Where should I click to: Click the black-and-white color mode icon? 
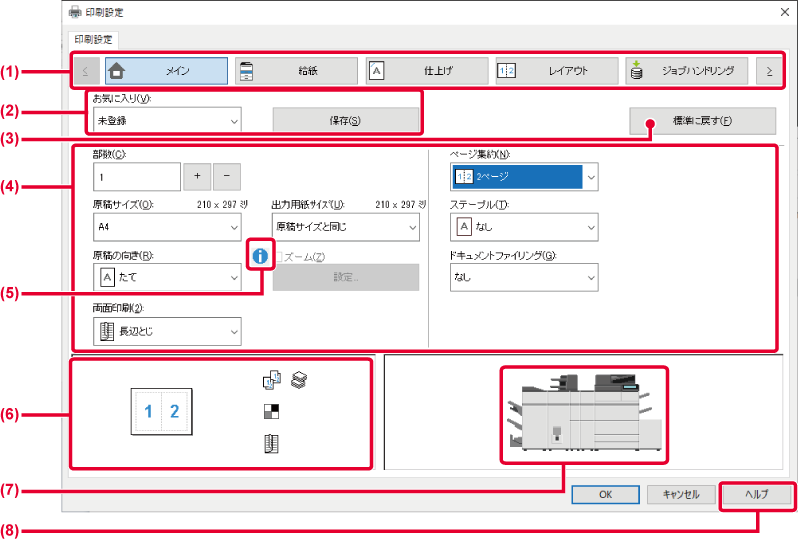pos(271,411)
